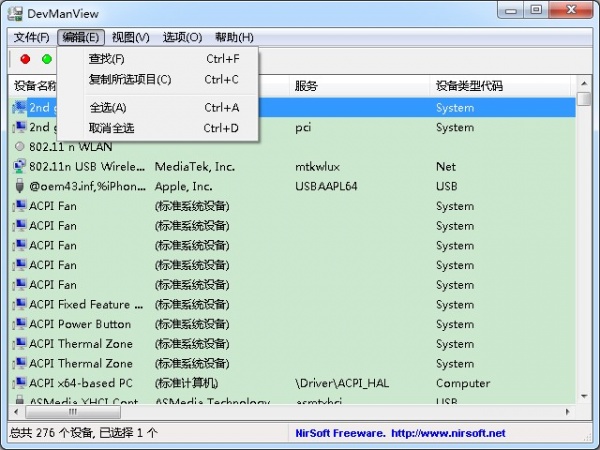Choose 取消全选 from the edit menu
This screenshot has height=450, width=600.
[111, 128]
